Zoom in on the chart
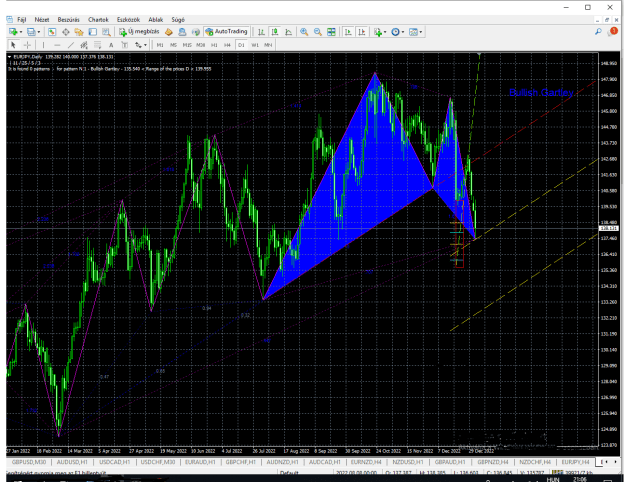Viewport: 625px width, 482px height. coord(304,32)
